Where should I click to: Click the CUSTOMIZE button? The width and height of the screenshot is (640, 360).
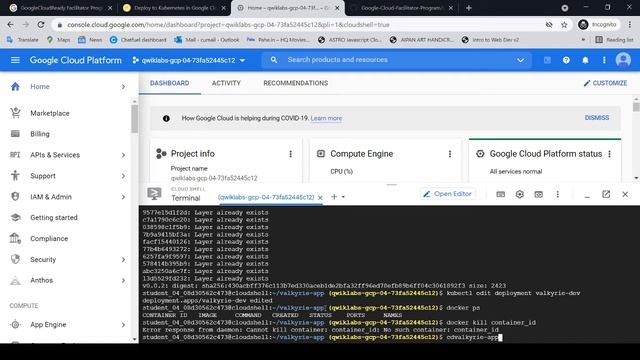[x=605, y=83]
